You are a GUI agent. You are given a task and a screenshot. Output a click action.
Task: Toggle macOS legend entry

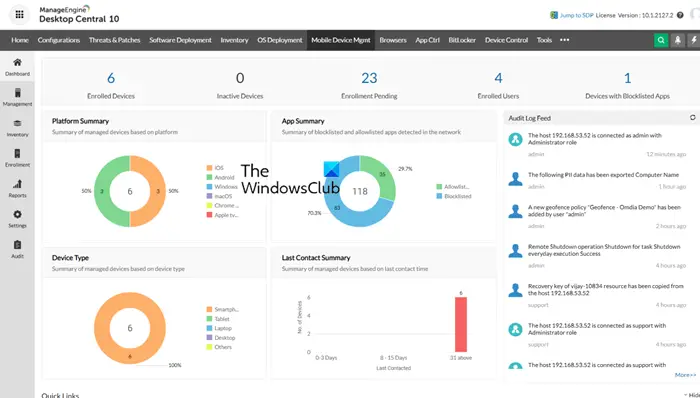click(219, 196)
